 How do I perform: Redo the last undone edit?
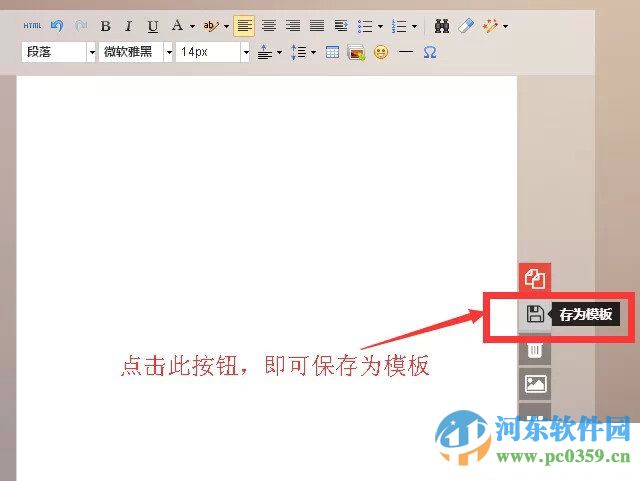point(81,26)
